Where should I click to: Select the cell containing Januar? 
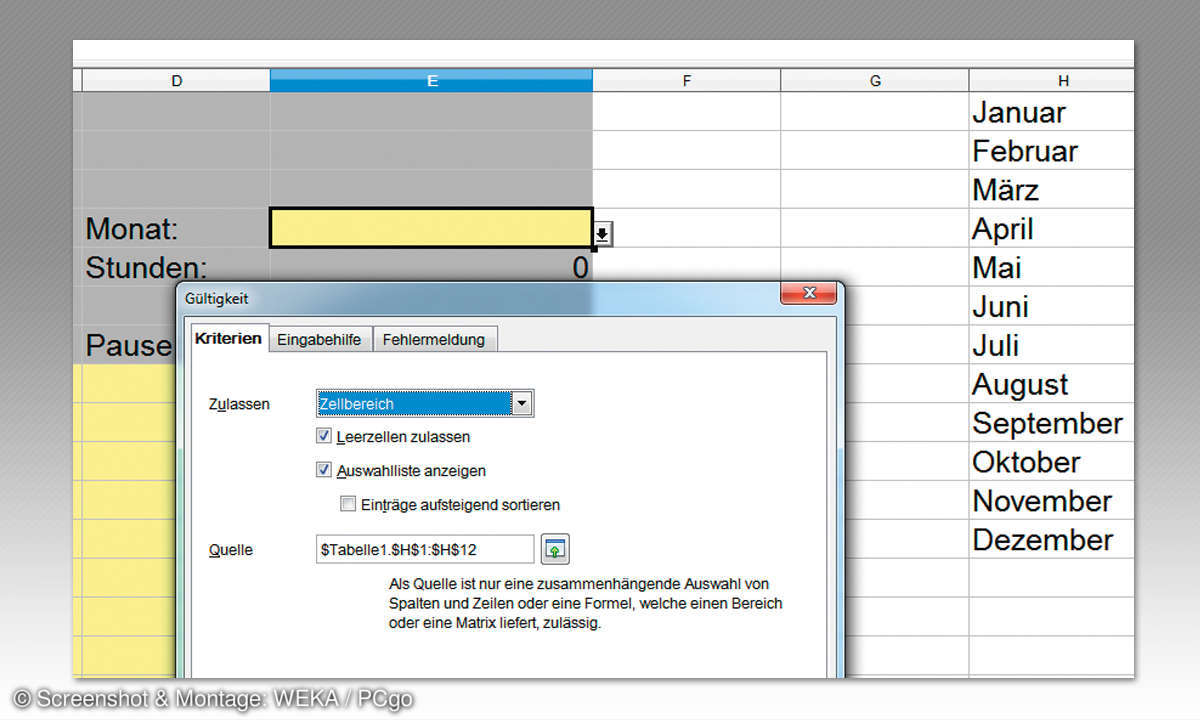pos(1051,112)
